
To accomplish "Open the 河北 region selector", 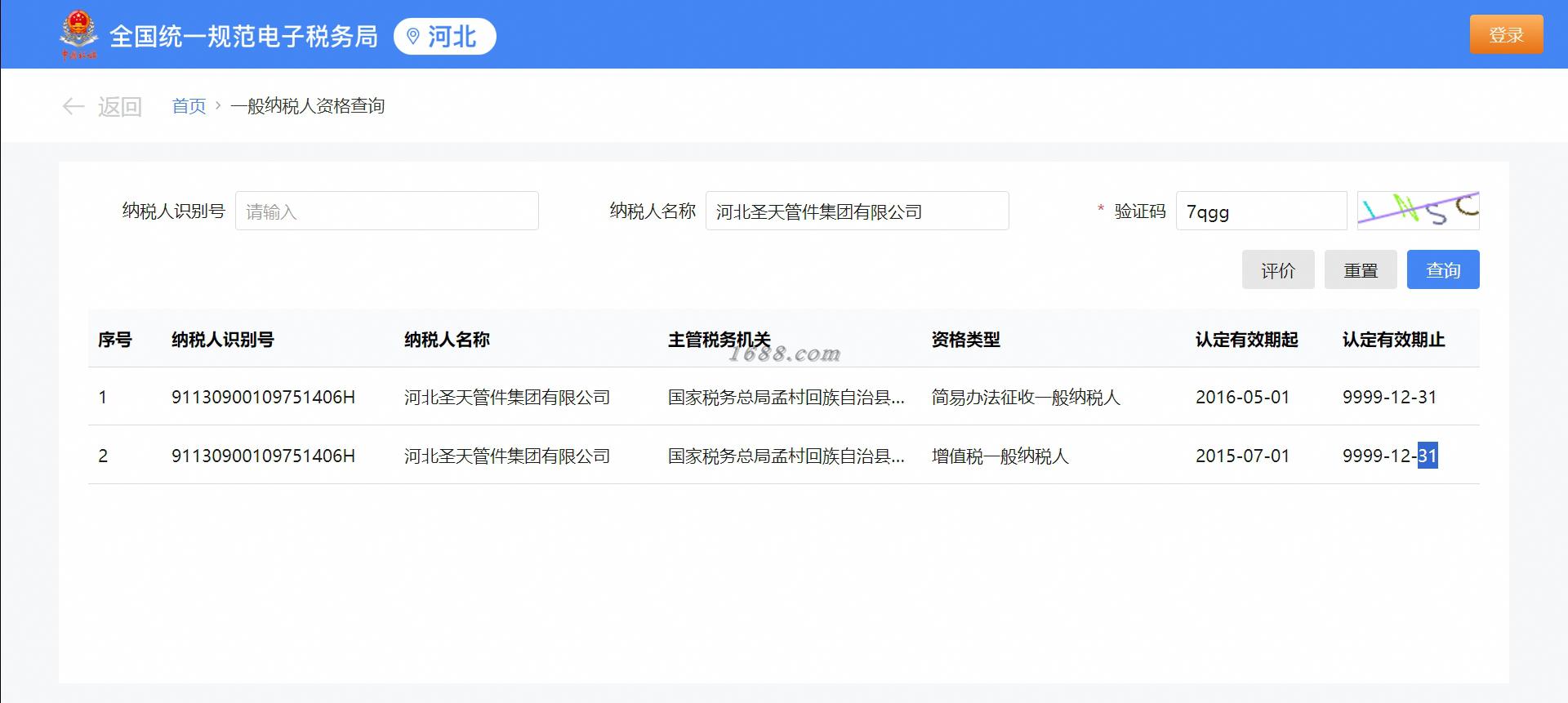I will point(444,37).
